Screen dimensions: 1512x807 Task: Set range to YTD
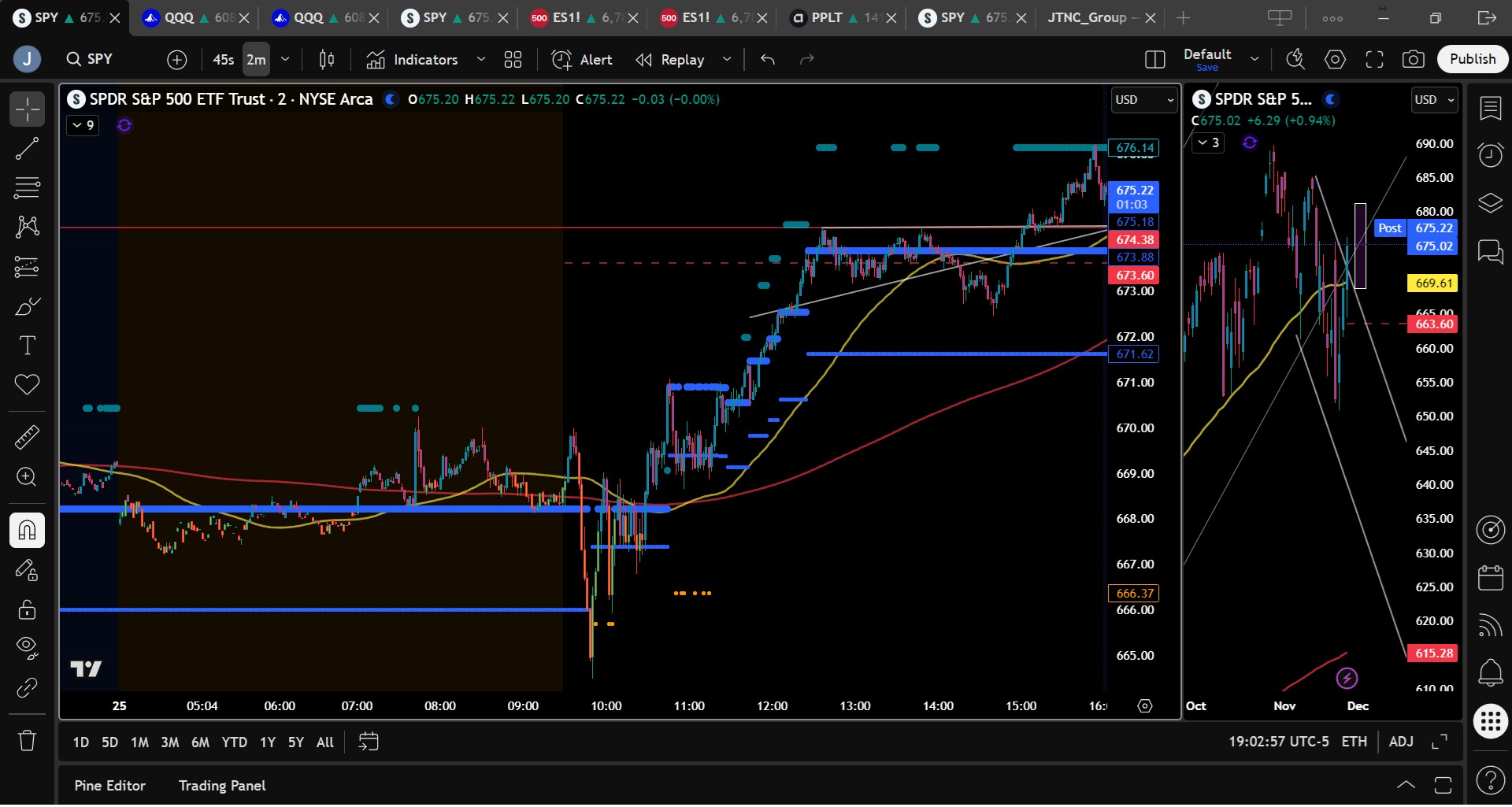point(234,742)
